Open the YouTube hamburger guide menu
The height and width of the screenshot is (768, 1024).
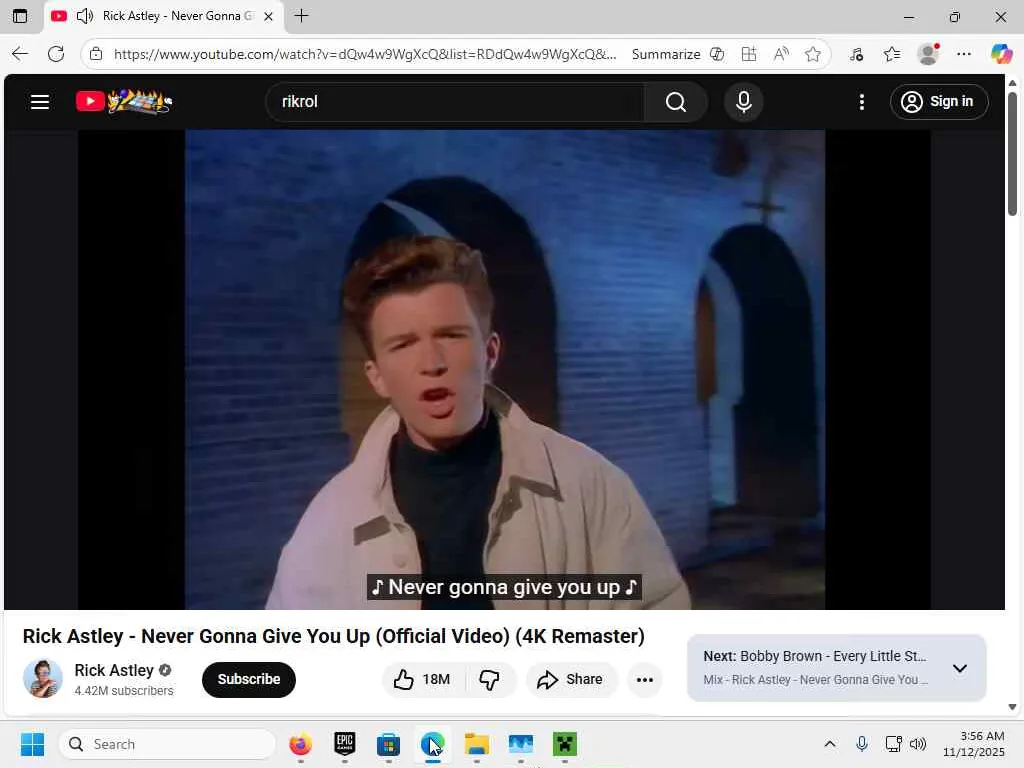[x=40, y=102]
